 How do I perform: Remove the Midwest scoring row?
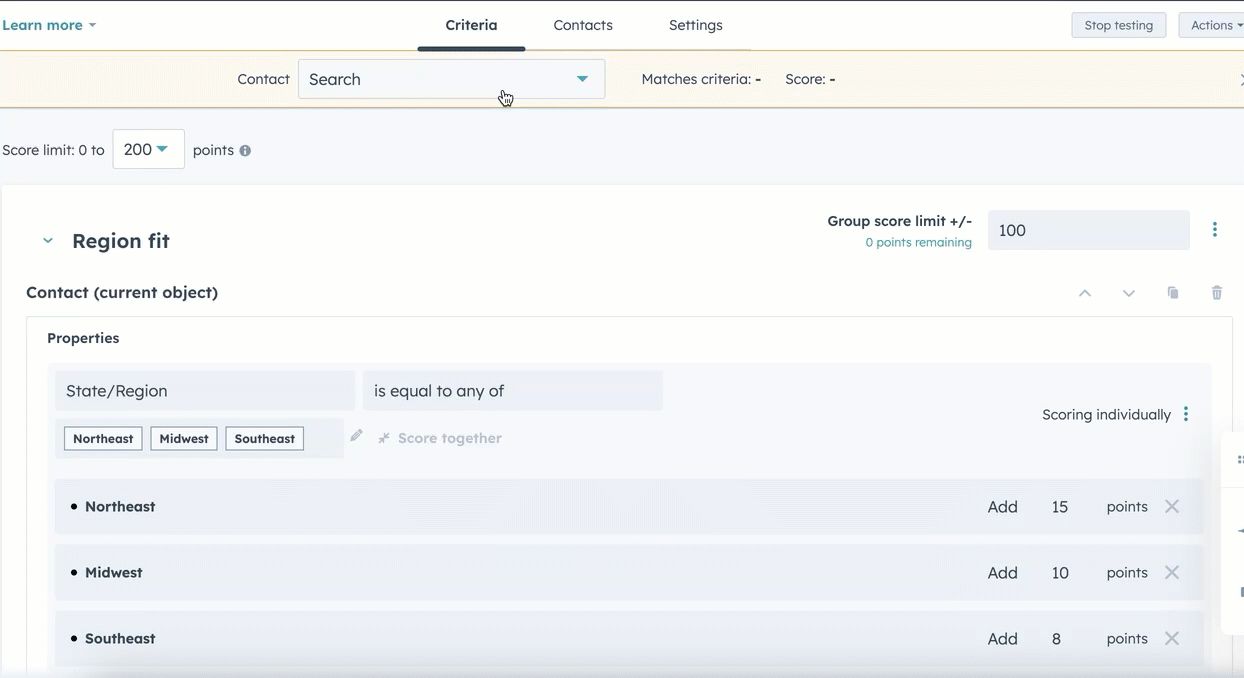click(x=1171, y=572)
